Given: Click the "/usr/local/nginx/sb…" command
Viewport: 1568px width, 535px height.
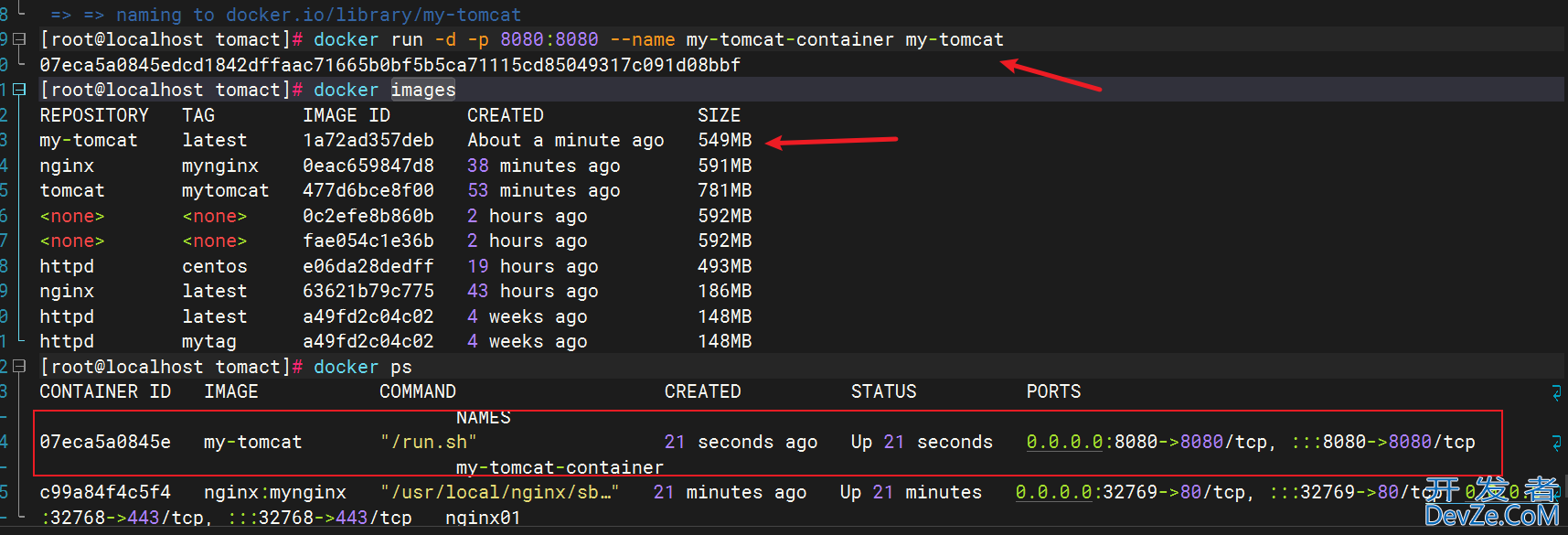Looking at the screenshot, I should pos(500,492).
